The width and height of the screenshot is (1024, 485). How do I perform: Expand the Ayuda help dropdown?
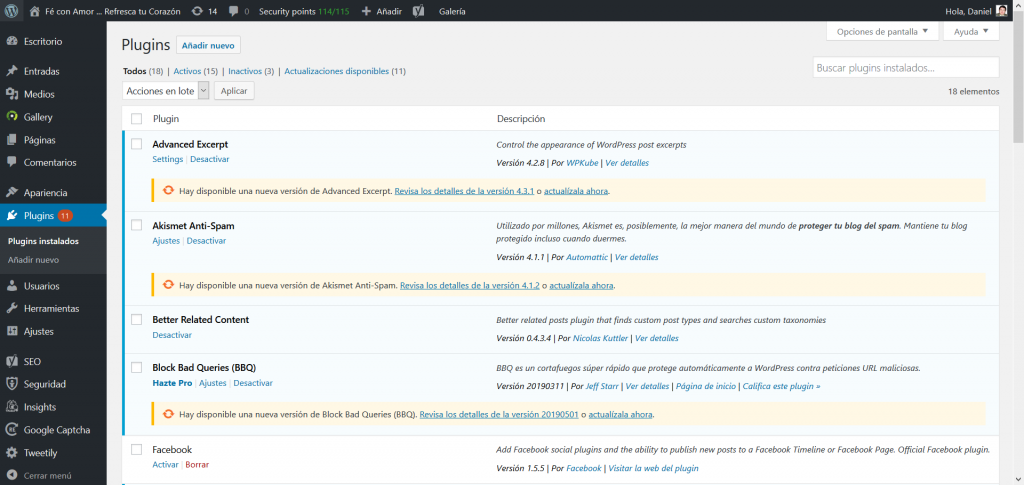(971, 31)
